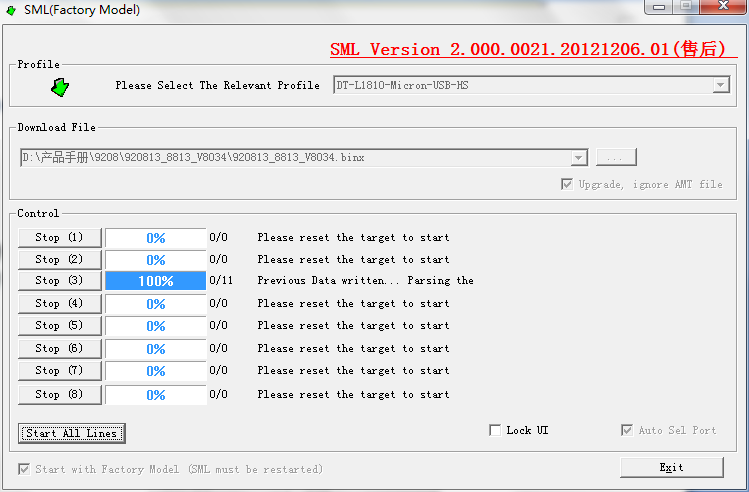The width and height of the screenshot is (749, 492).
Task: Click the Stop (6) button
Action: click(x=60, y=348)
